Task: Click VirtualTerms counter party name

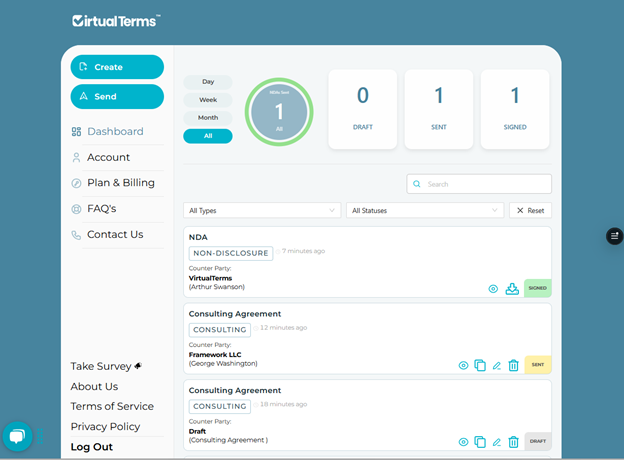Action: (x=210, y=278)
